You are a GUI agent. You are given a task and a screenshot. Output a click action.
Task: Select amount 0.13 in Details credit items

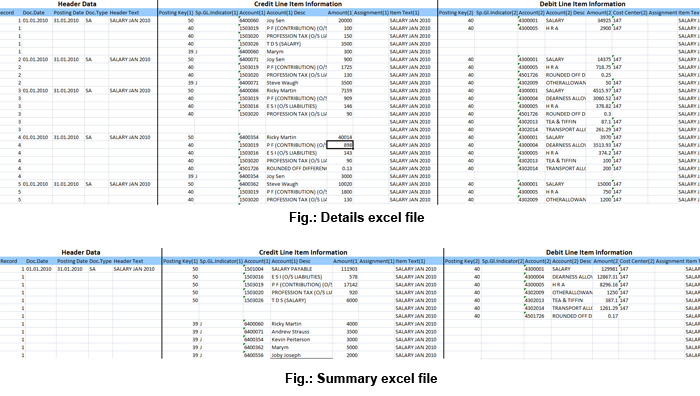pos(347,169)
